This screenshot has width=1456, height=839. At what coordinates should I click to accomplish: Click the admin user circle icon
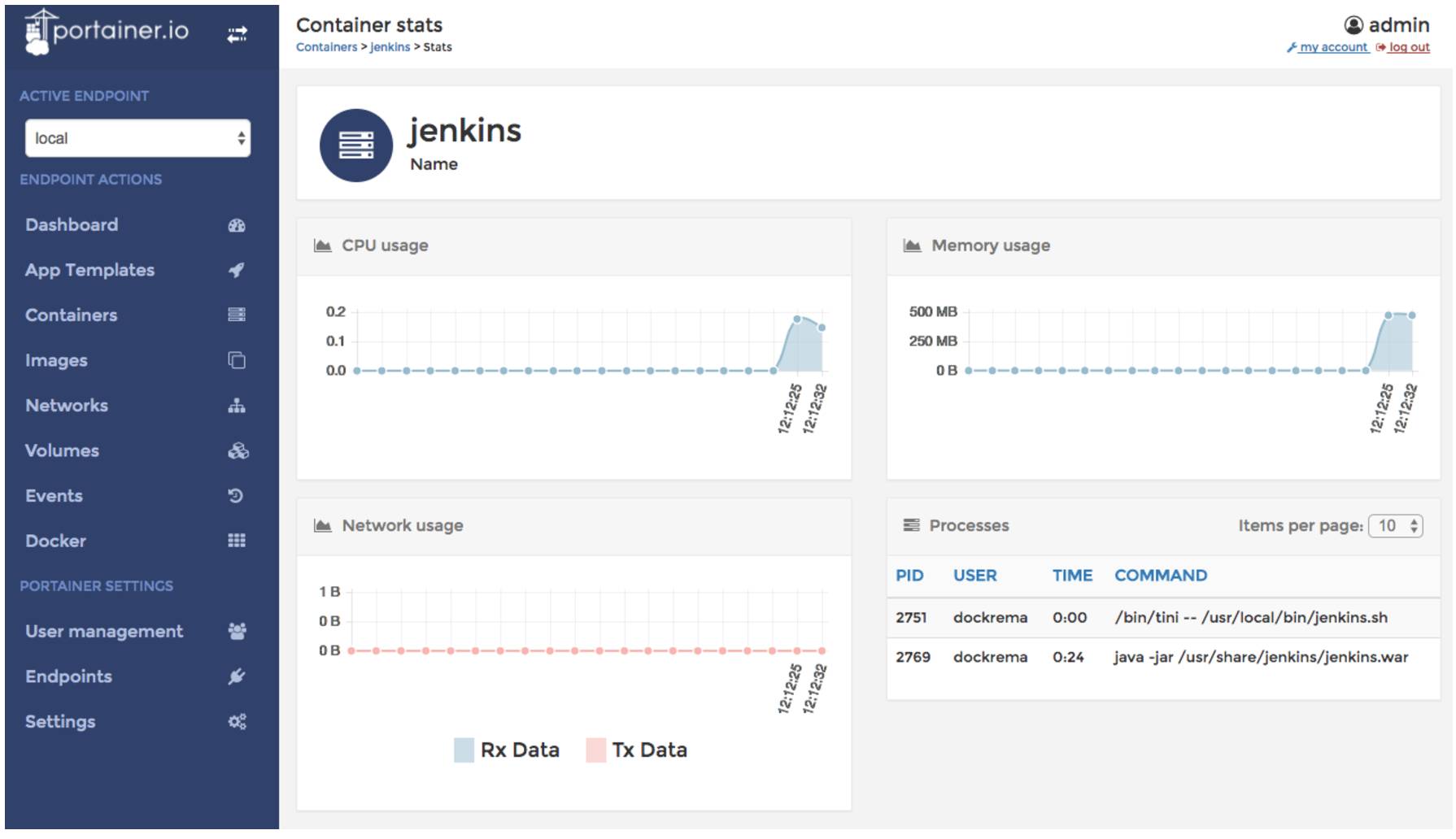[x=1354, y=25]
